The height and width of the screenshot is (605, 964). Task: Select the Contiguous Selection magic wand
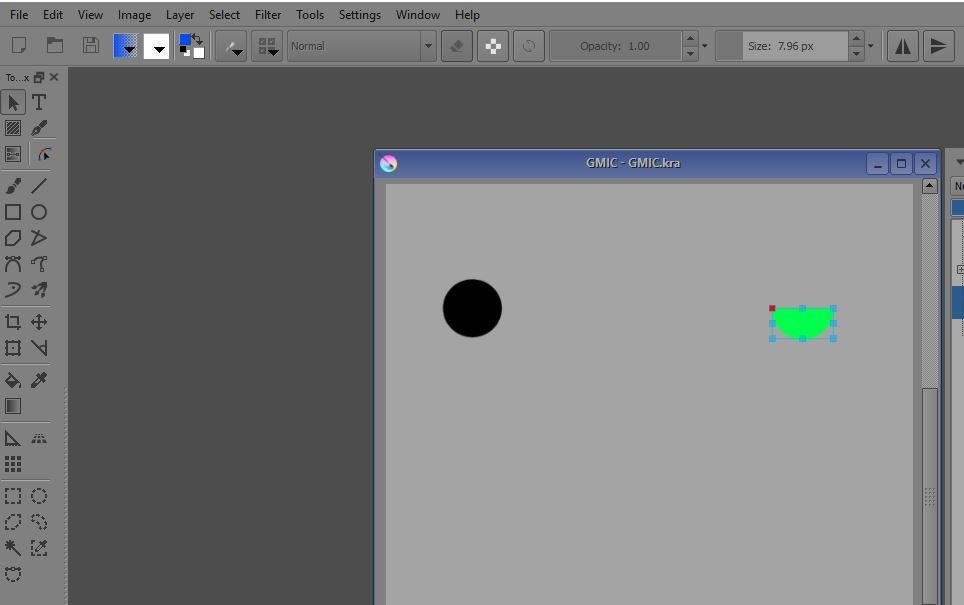click(x=13, y=548)
